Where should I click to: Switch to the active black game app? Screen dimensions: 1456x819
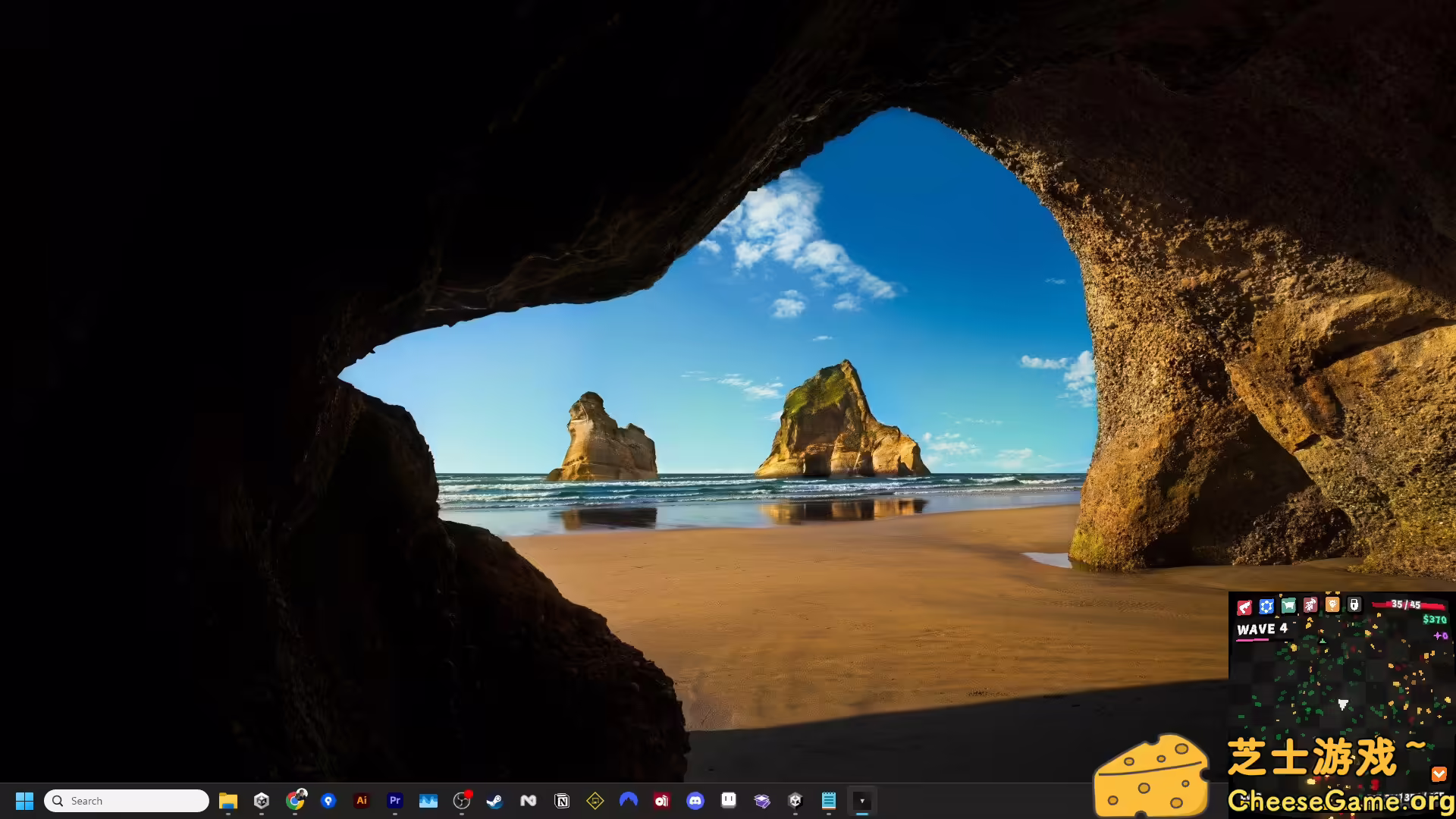point(862,801)
